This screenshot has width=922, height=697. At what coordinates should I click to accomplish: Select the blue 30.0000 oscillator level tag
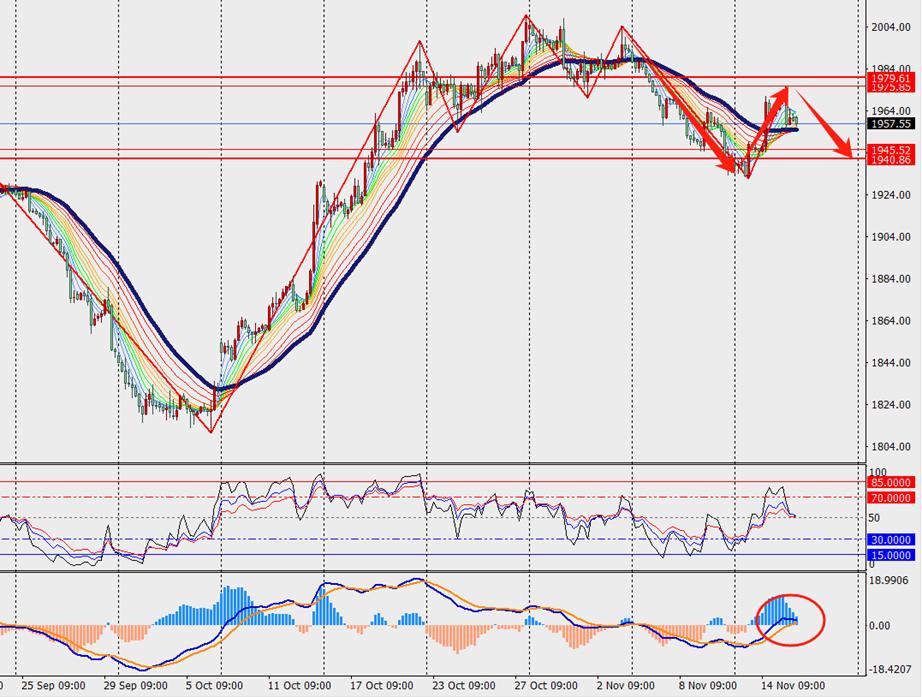pyautogui.click(x=891, y=540)
